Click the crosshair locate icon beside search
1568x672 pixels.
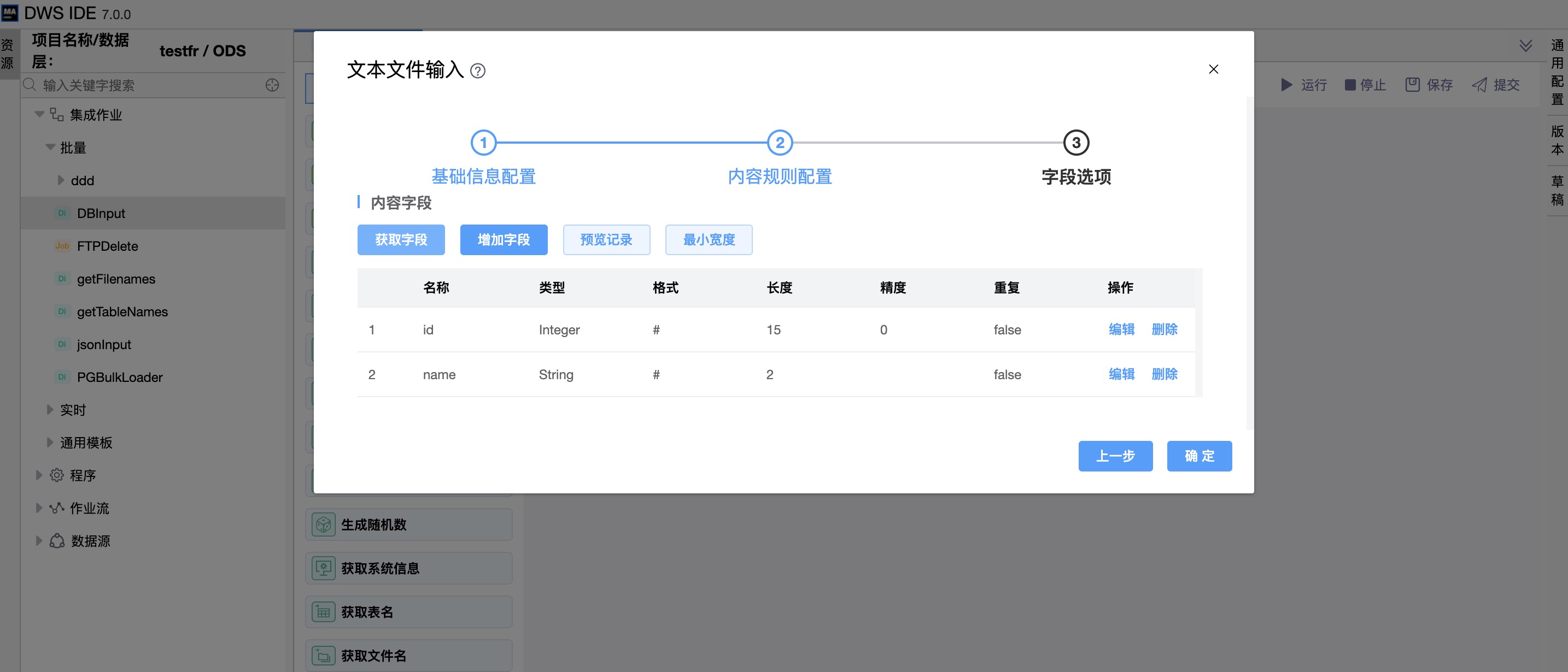click(272, 85)
